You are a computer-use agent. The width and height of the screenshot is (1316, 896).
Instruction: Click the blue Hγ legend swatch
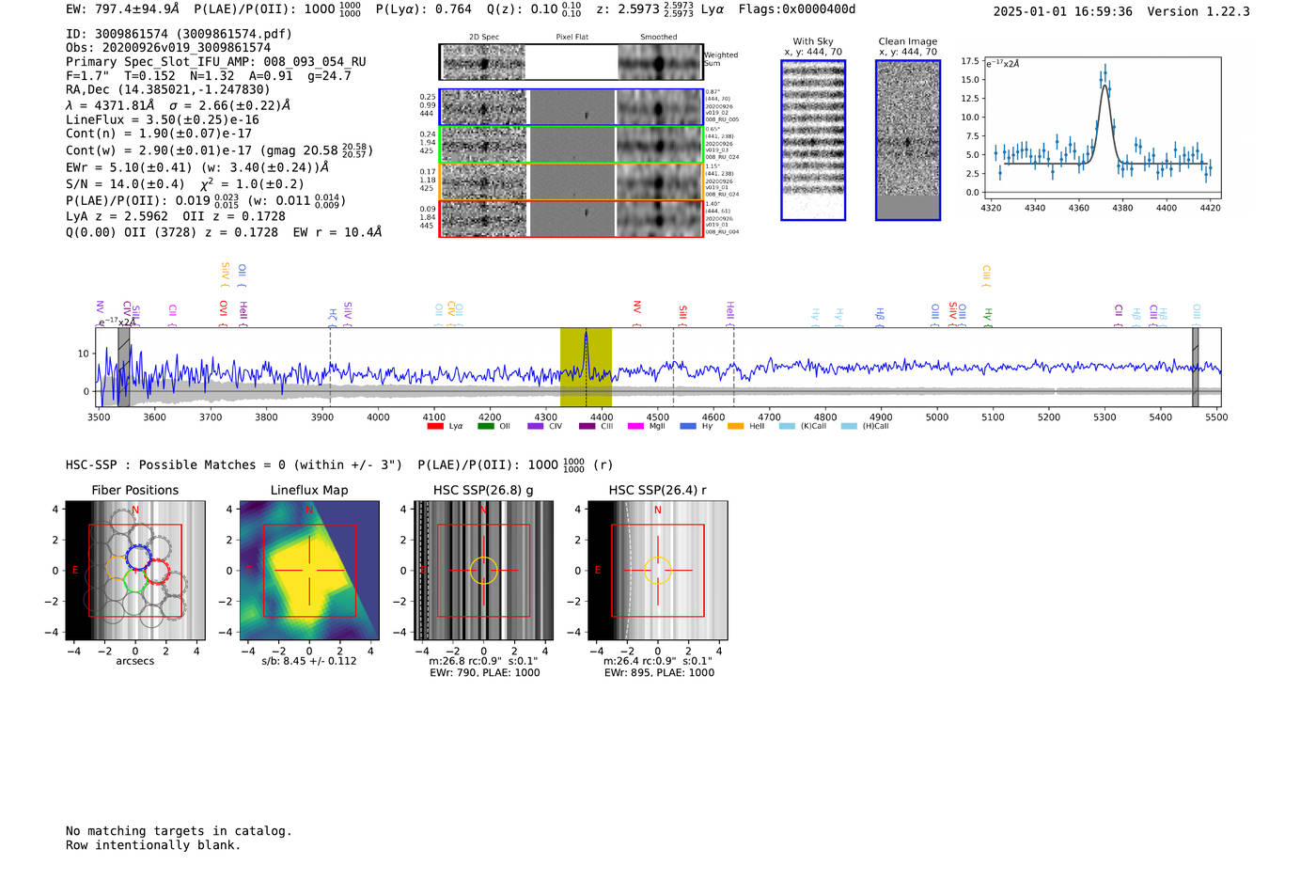pyautogui.click(x=688, y=426)
